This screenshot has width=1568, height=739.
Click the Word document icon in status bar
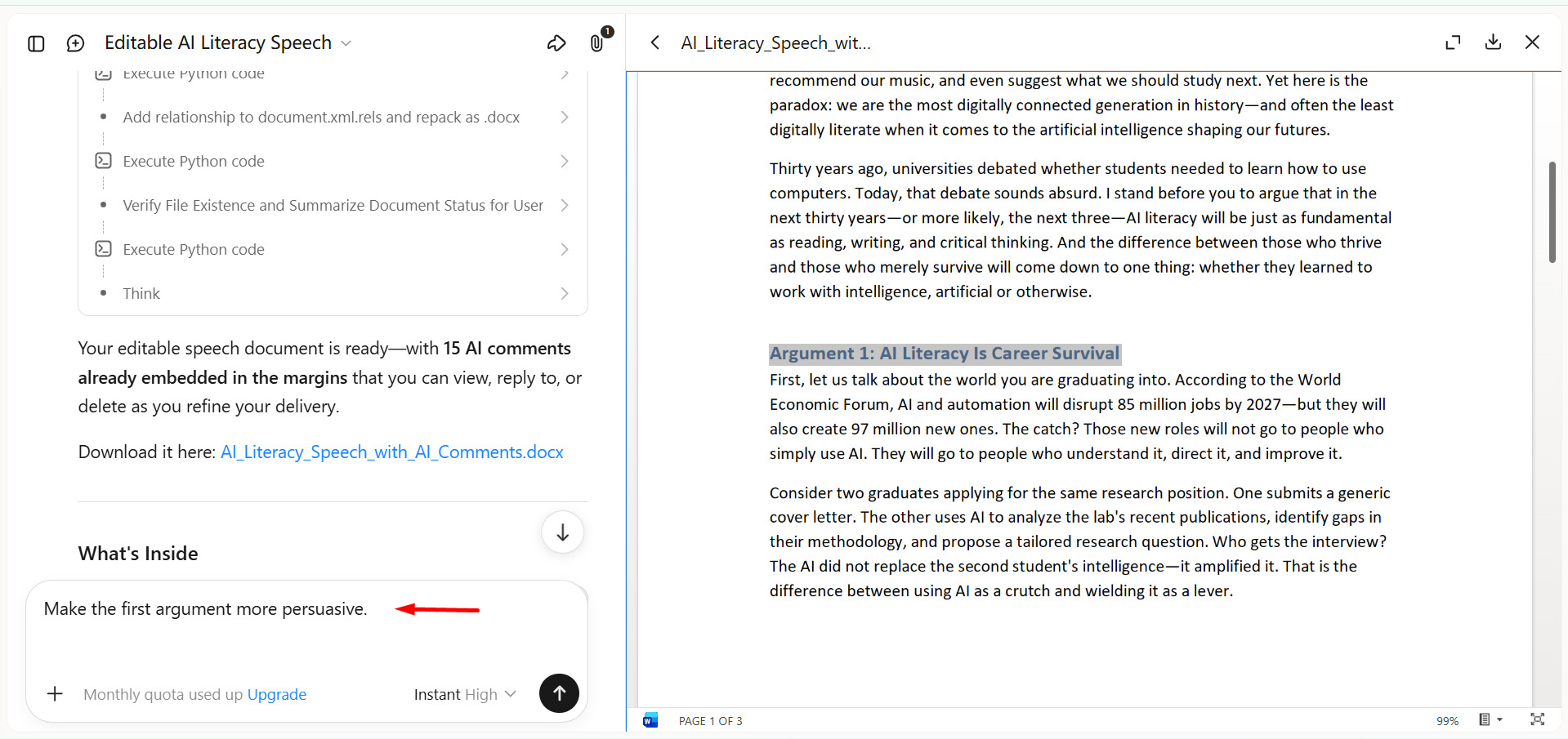650,720
